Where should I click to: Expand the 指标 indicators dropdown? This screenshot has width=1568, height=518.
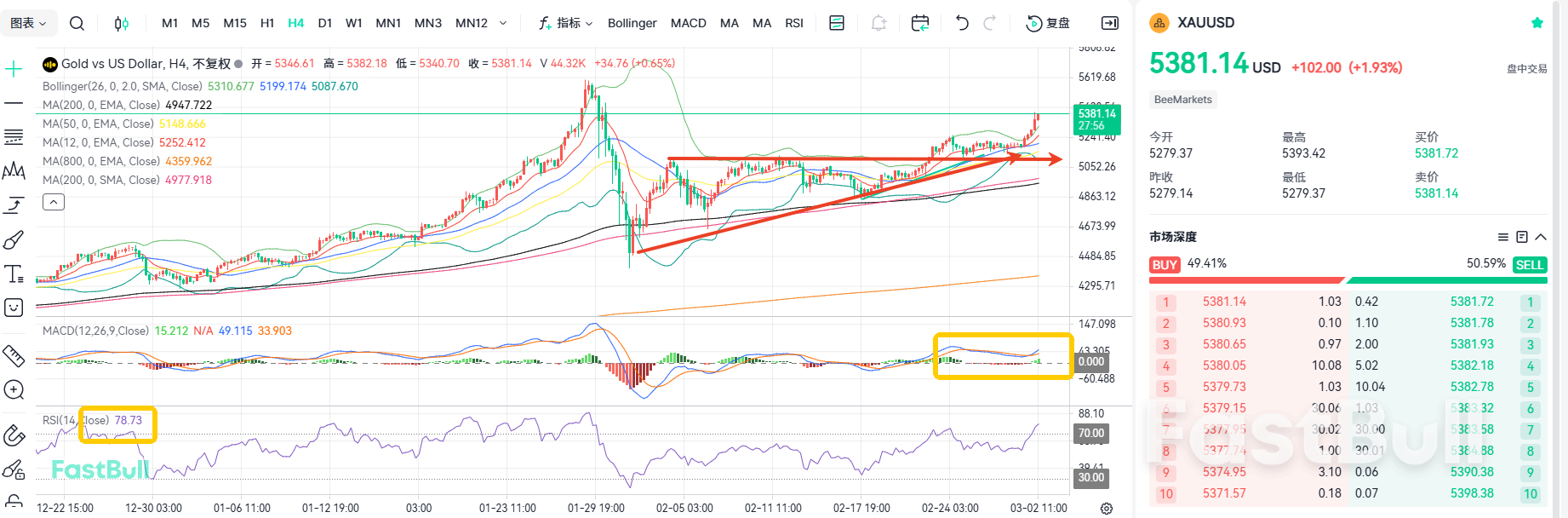click(x=565, y=23)
